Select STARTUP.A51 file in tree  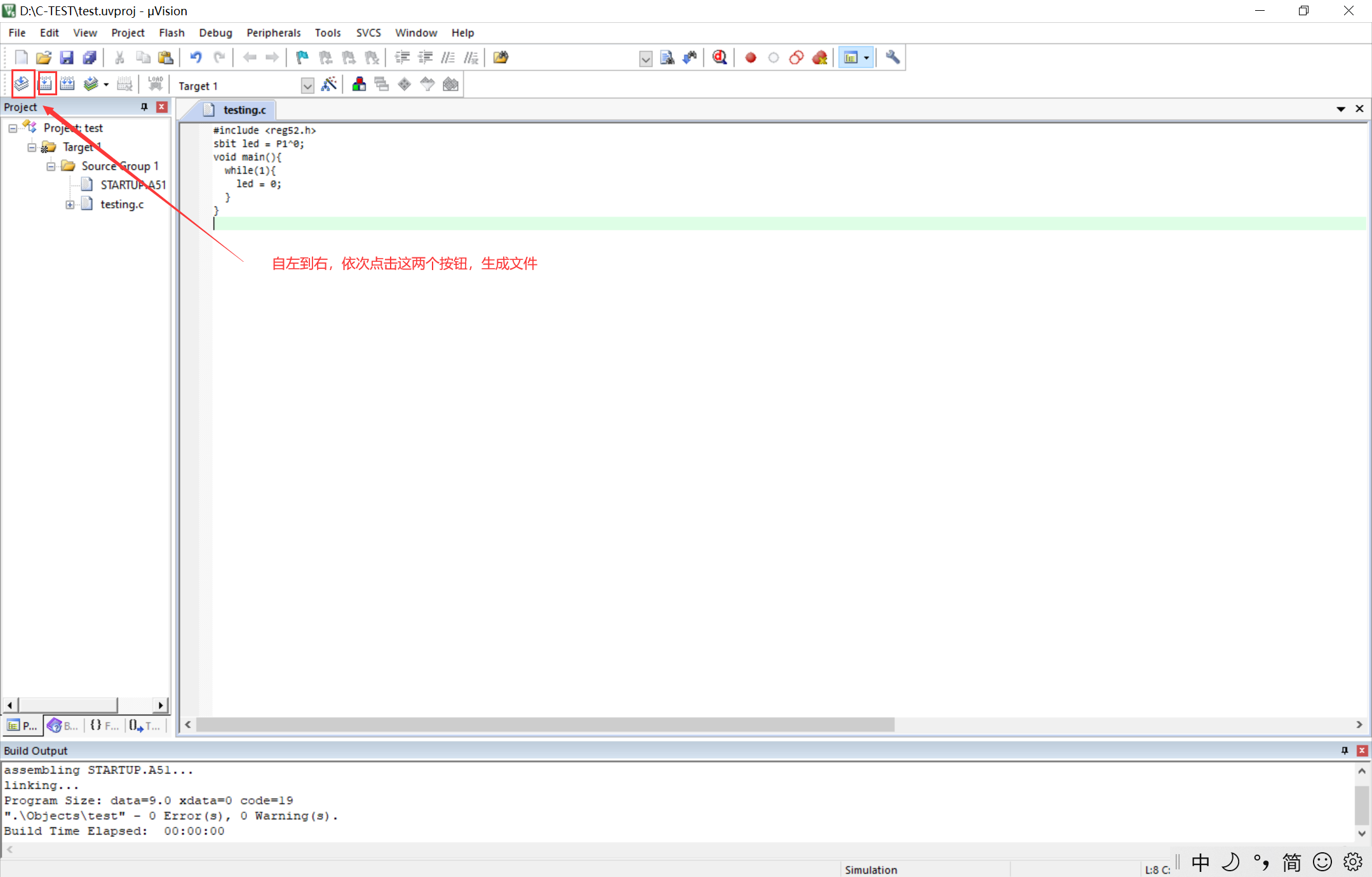coord(133,185)
